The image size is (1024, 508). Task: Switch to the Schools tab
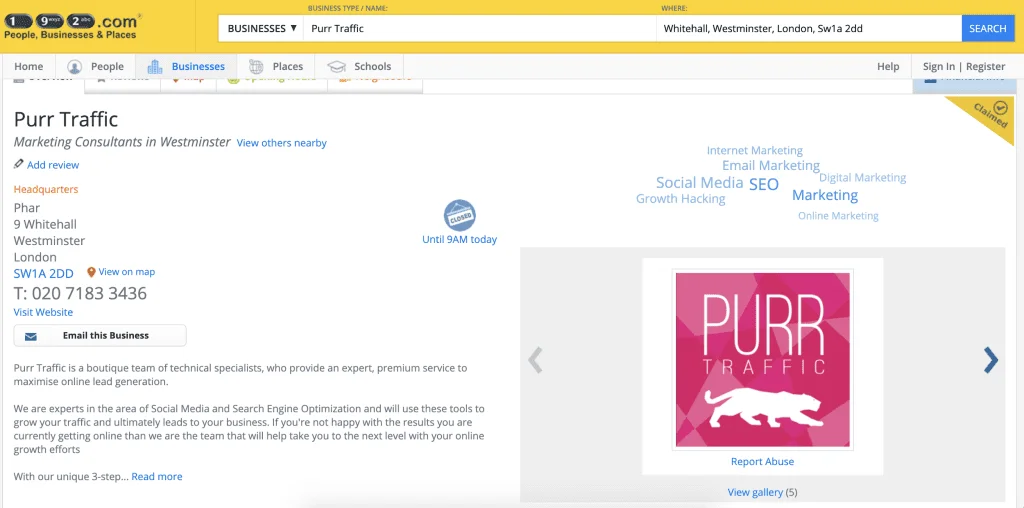[x=359, y=66]
